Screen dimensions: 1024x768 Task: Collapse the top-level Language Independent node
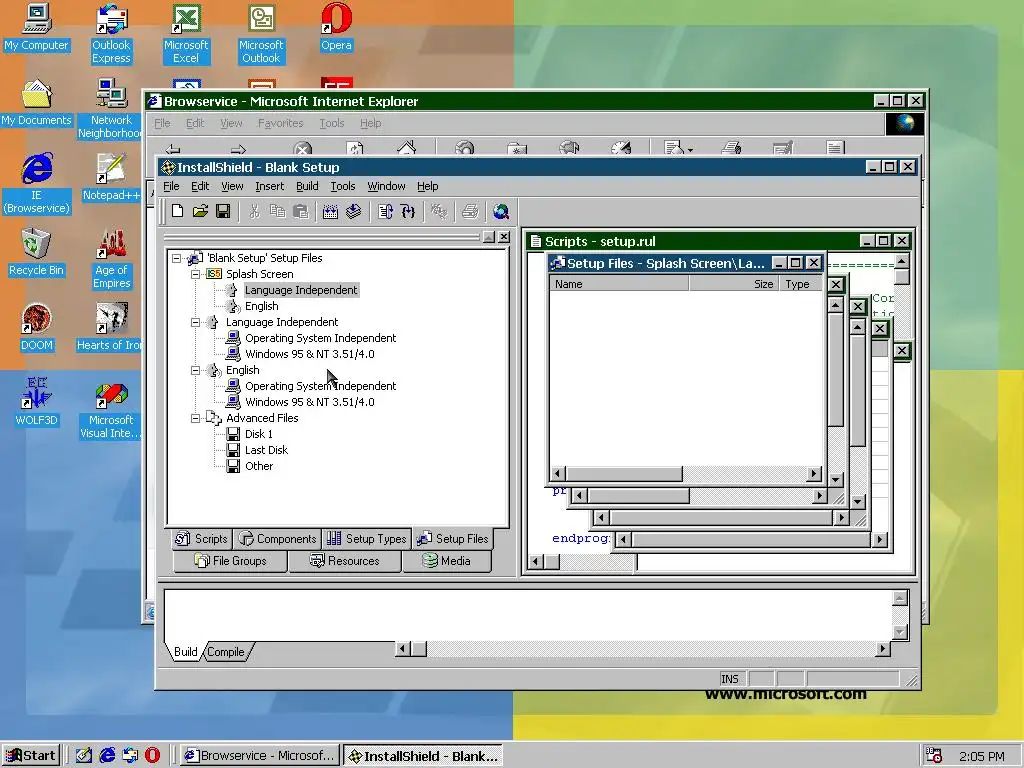[x=195, y=323]
